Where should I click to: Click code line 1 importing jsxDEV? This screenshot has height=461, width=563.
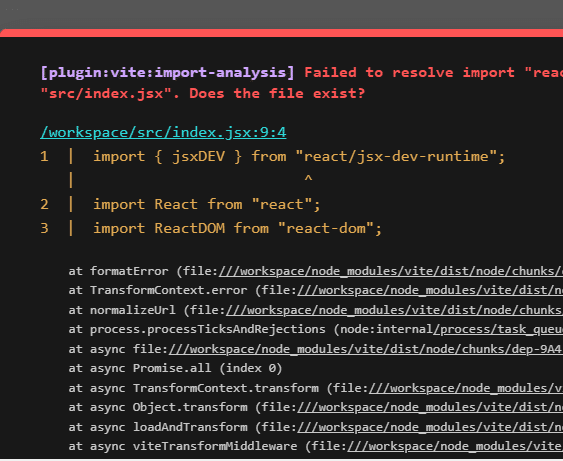coord(299,157)
